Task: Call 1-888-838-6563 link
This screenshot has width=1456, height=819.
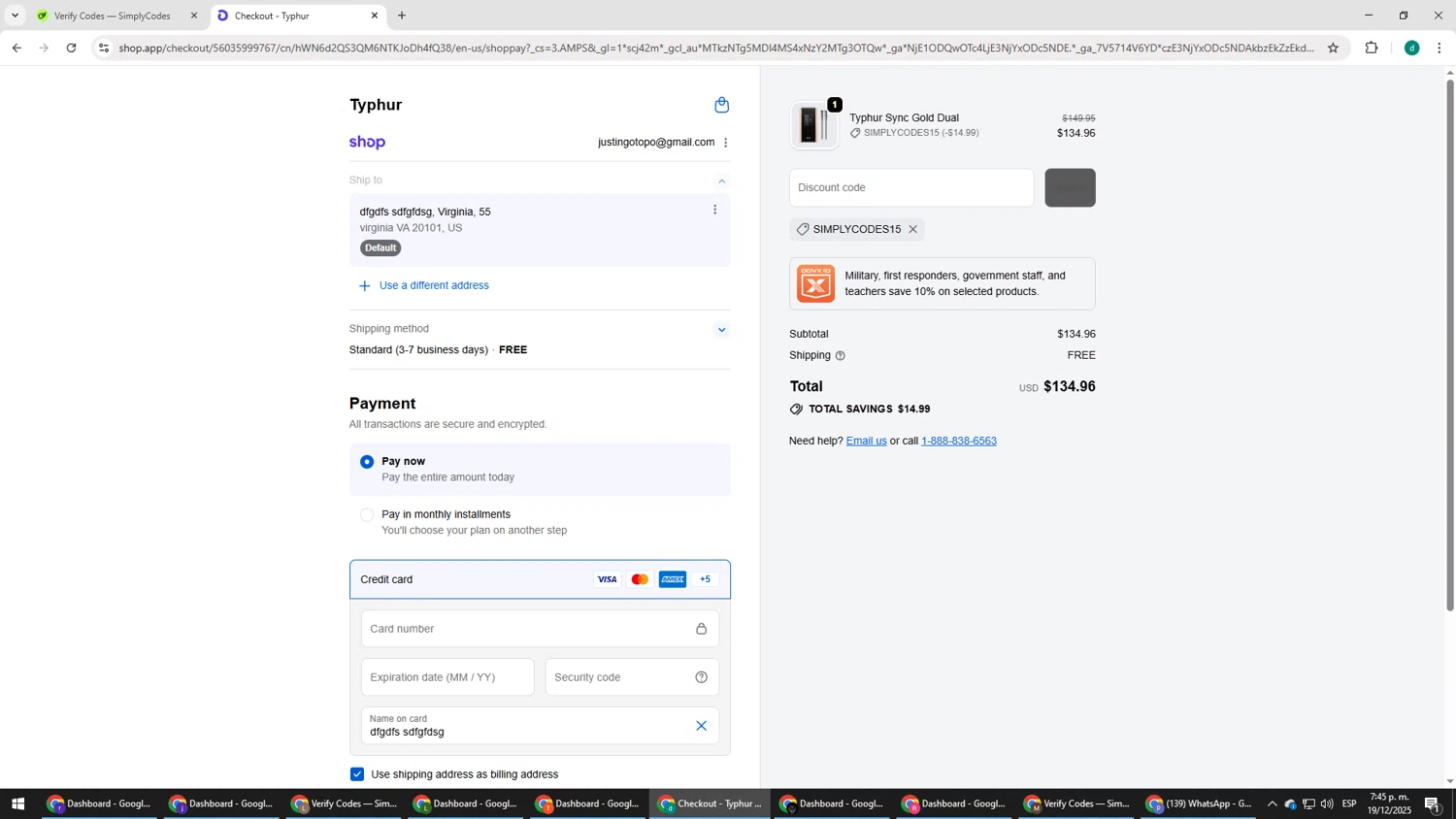Action: [959, 441]
